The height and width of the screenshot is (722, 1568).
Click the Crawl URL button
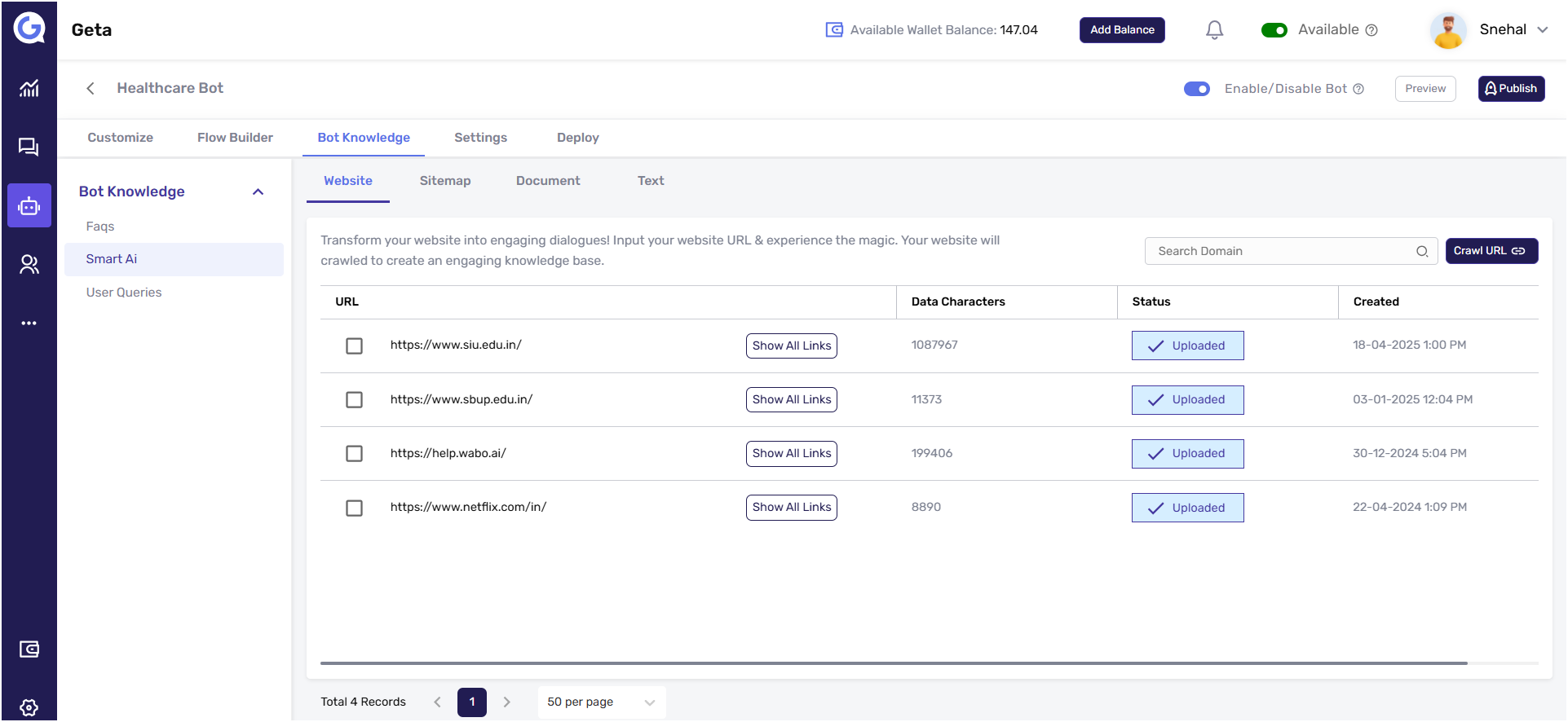click(x=1491, y=251)
